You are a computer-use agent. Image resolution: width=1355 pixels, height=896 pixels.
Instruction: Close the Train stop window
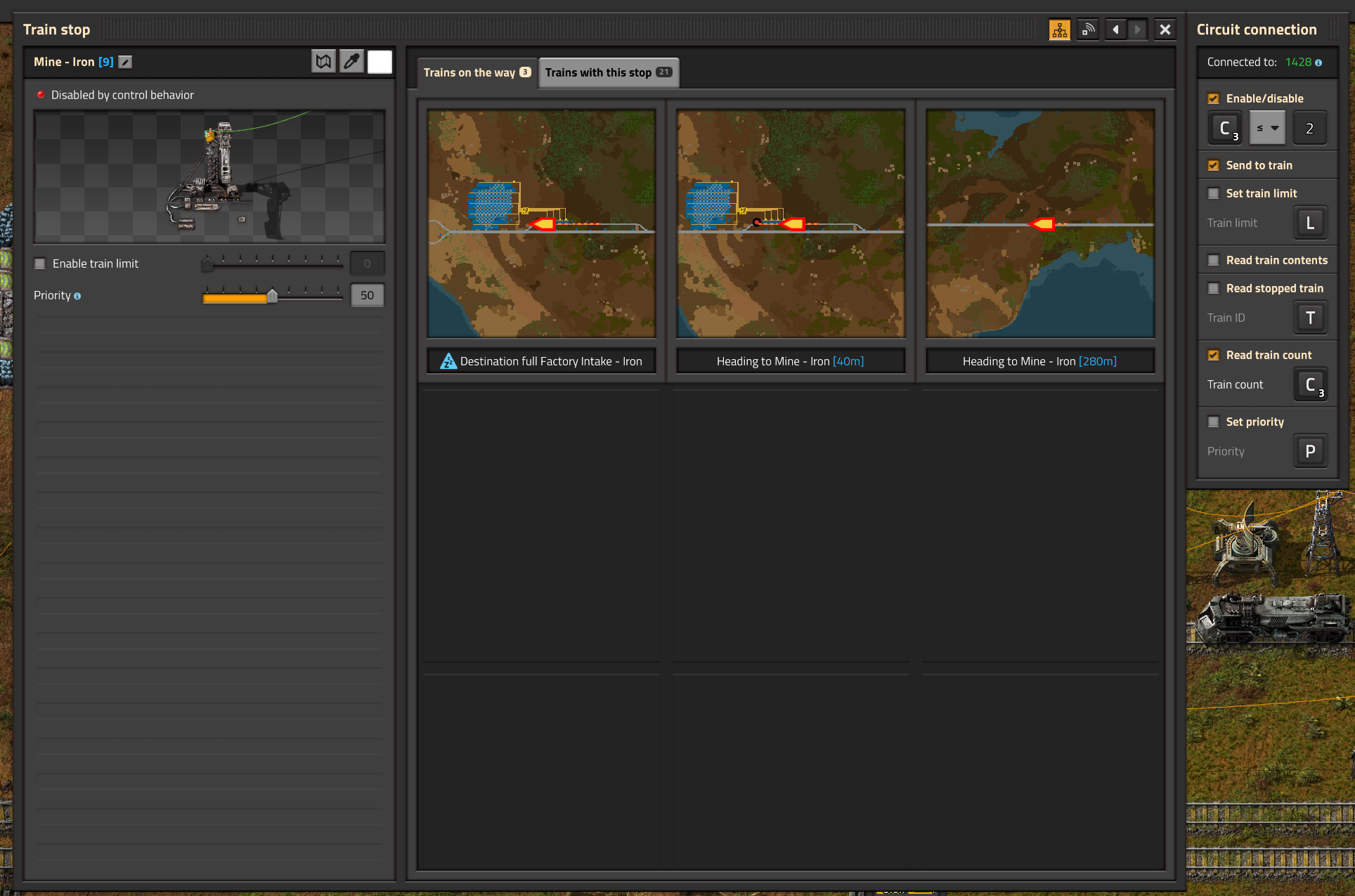[x=1165, y=30]
